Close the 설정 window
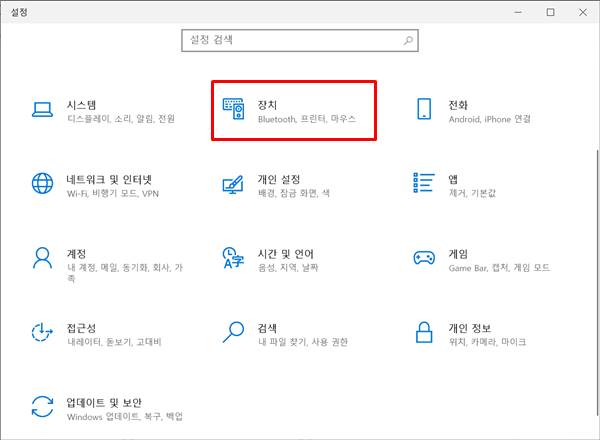600x440 pixels. tap(583, 12)
